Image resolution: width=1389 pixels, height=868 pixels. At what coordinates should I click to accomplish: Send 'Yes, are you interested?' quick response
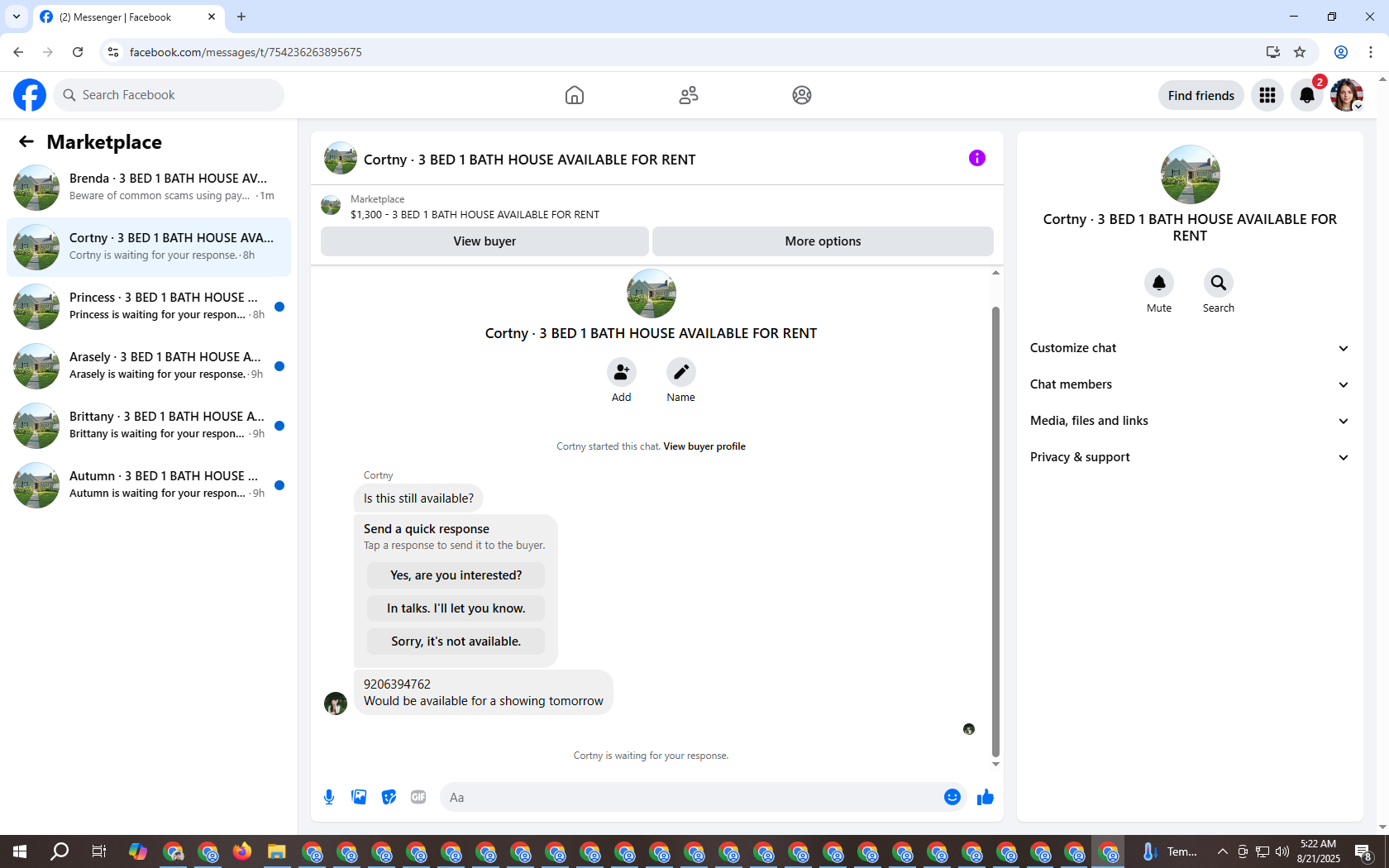point(456,575)
